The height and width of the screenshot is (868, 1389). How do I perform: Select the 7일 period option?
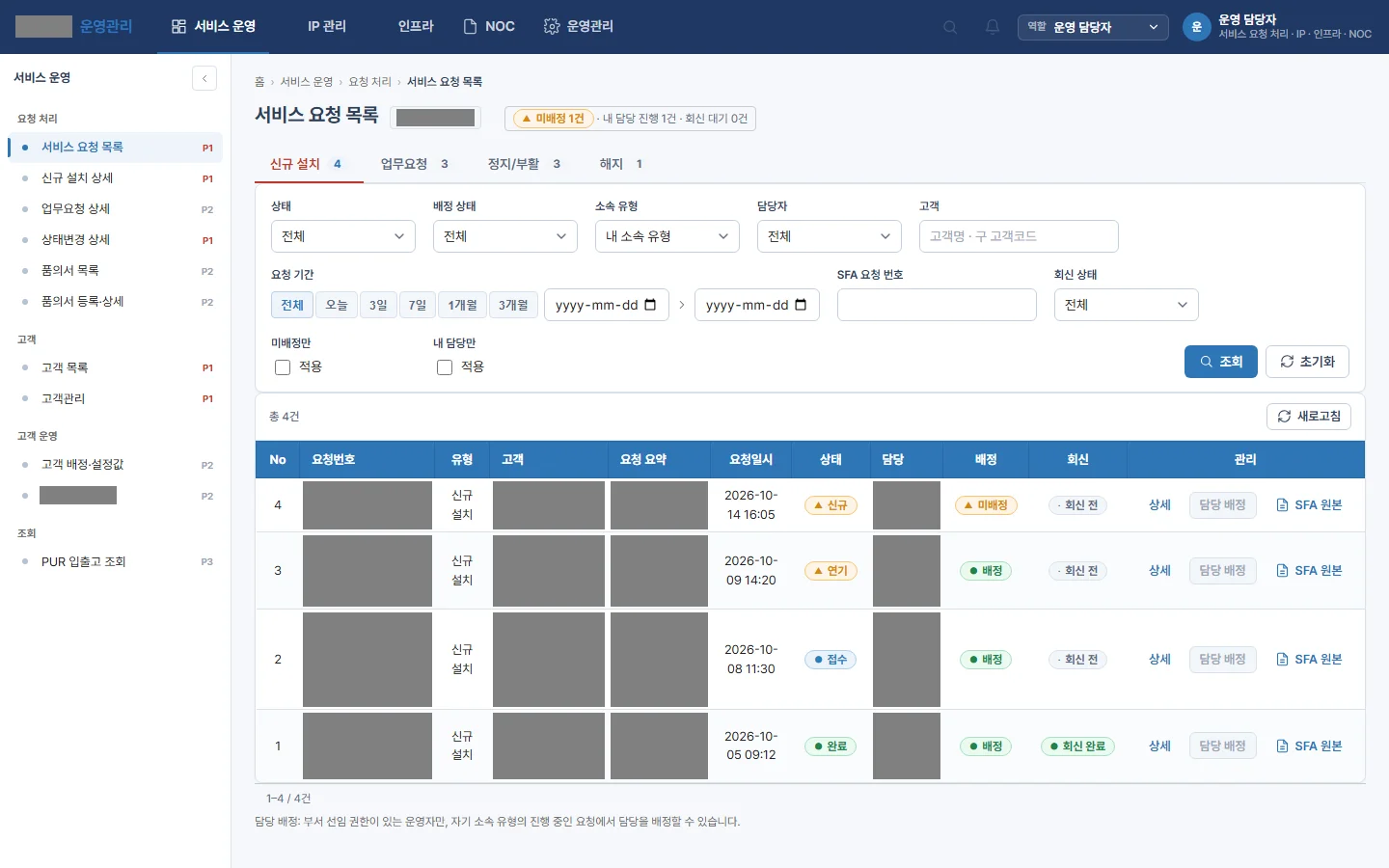418,305
